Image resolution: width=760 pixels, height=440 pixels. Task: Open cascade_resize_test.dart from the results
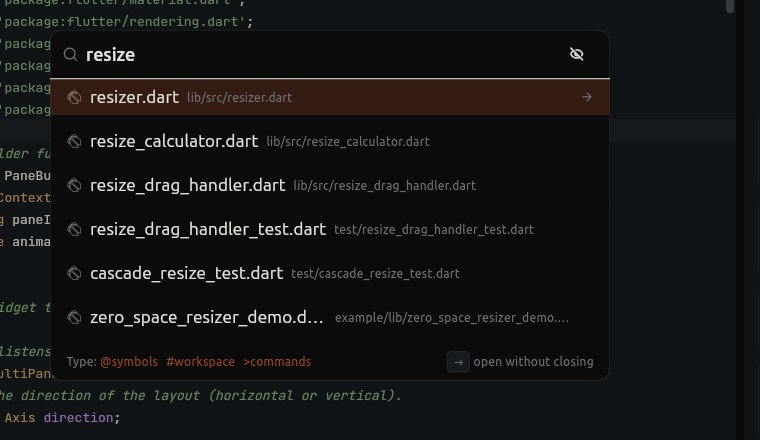pos(330,273)
